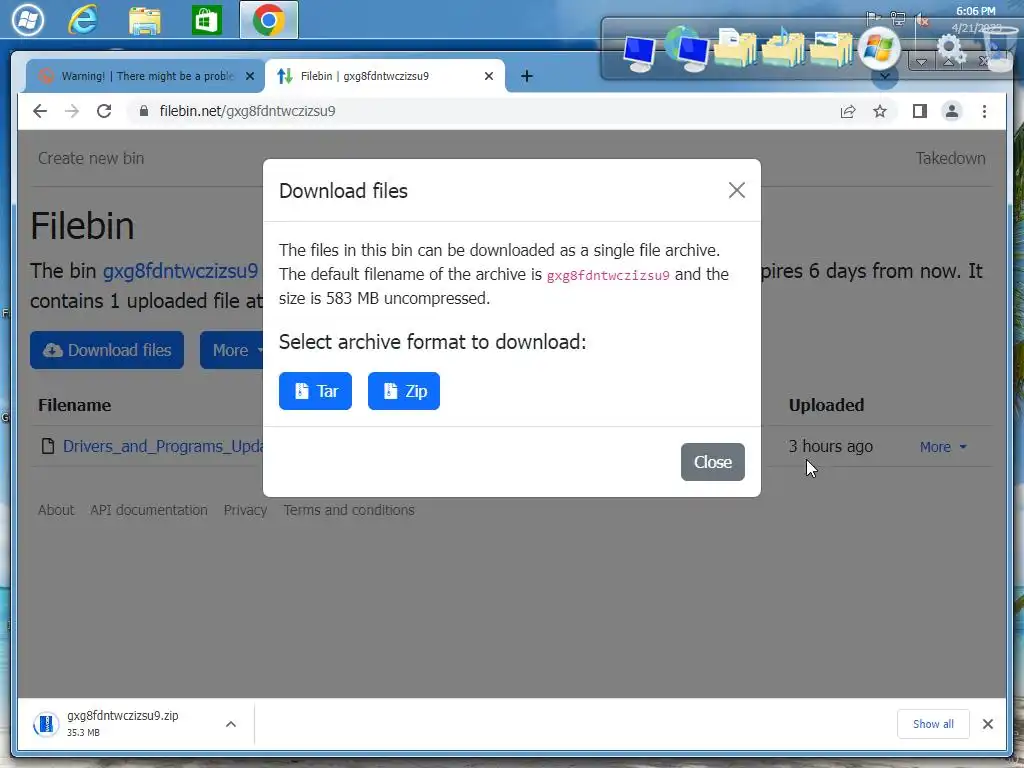Open the Privacy footer link
The image size is (1024, 768).
pos(246,510)
